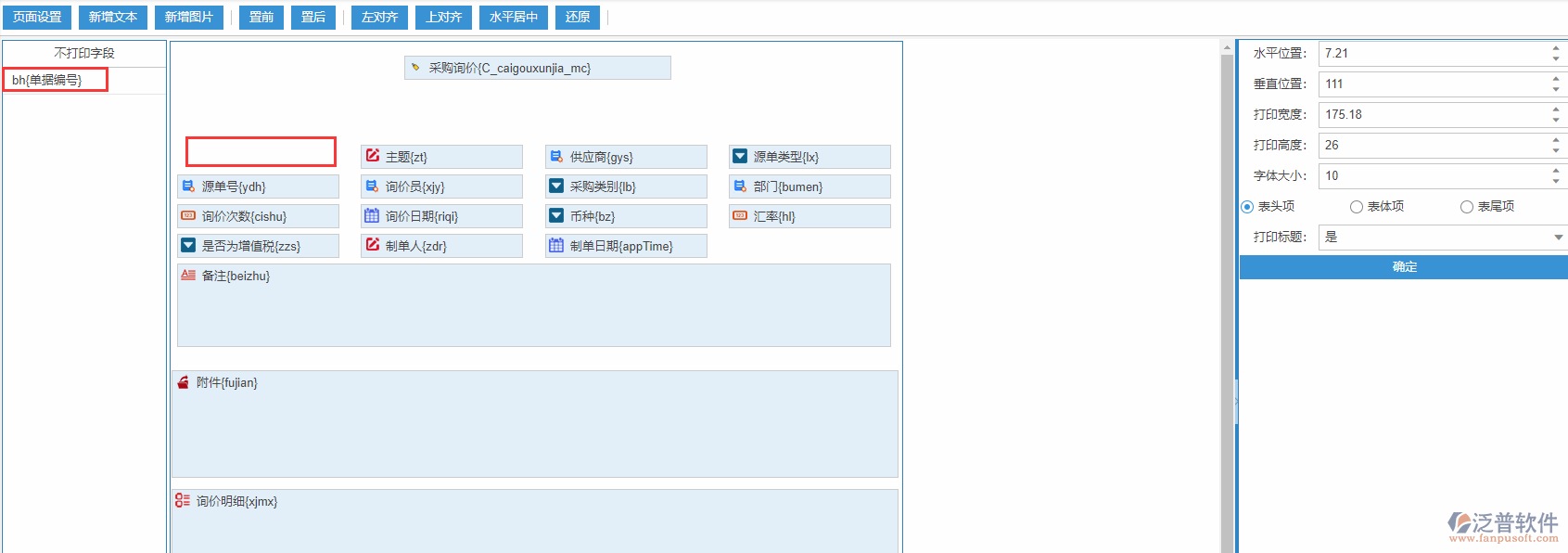Select the 询价明细{xjmx} field label

coord(236,501)
